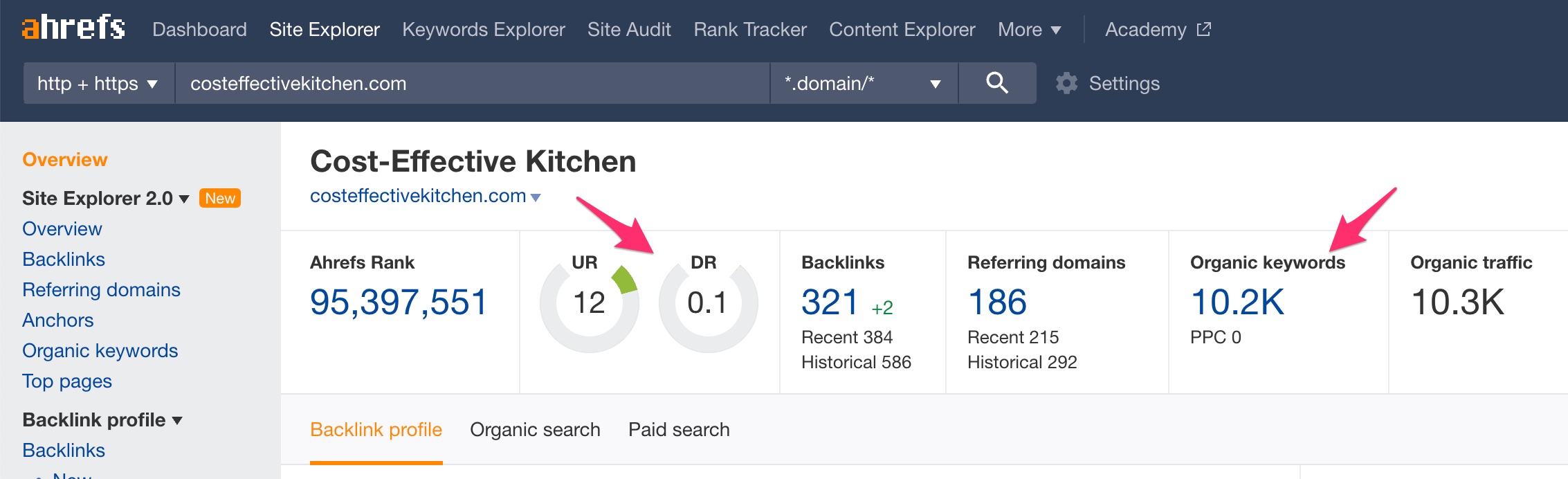Viewport: 1568px width, 479px height.
Task: Switch to Backlink profile tab
Action: (376, 429)
